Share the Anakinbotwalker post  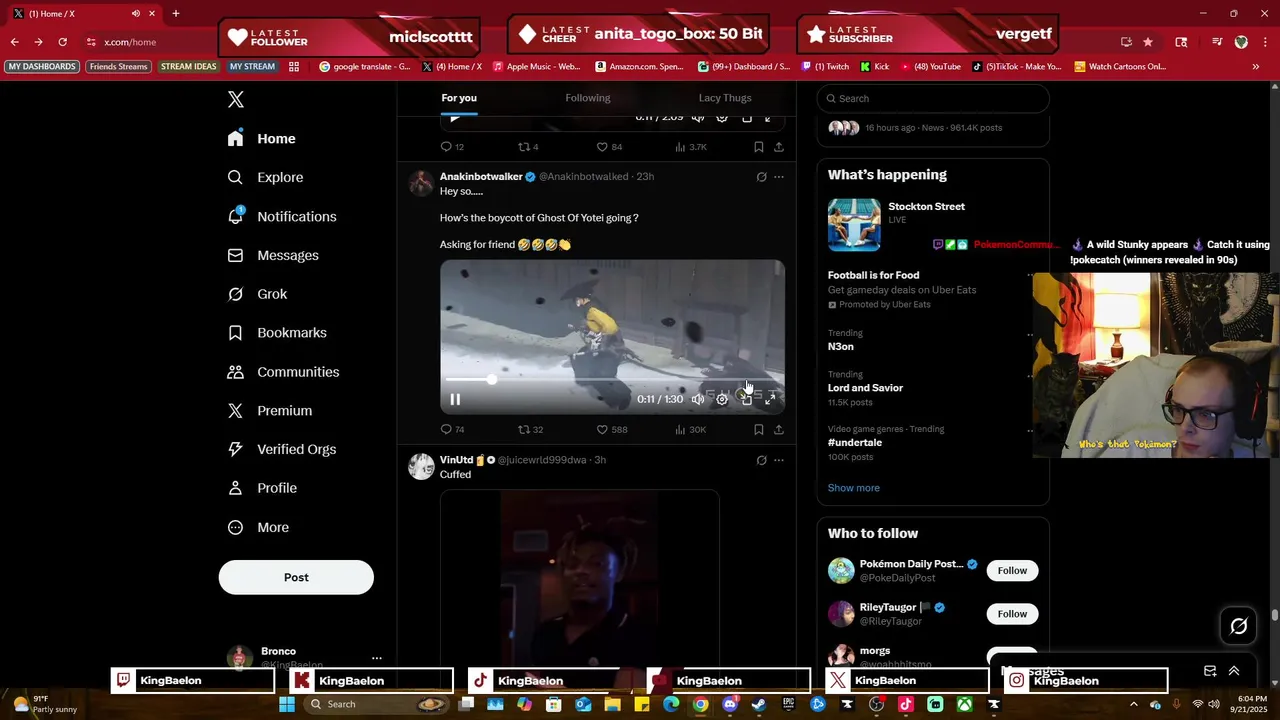pos(779,429)
